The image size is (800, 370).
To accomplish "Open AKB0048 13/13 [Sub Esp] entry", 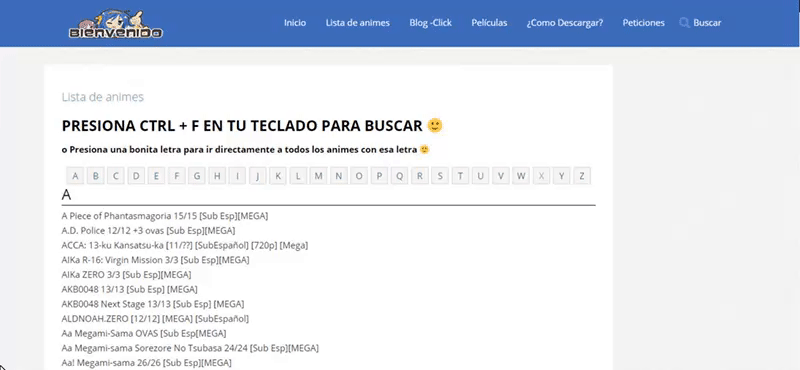I will click(x=130, y=289).
